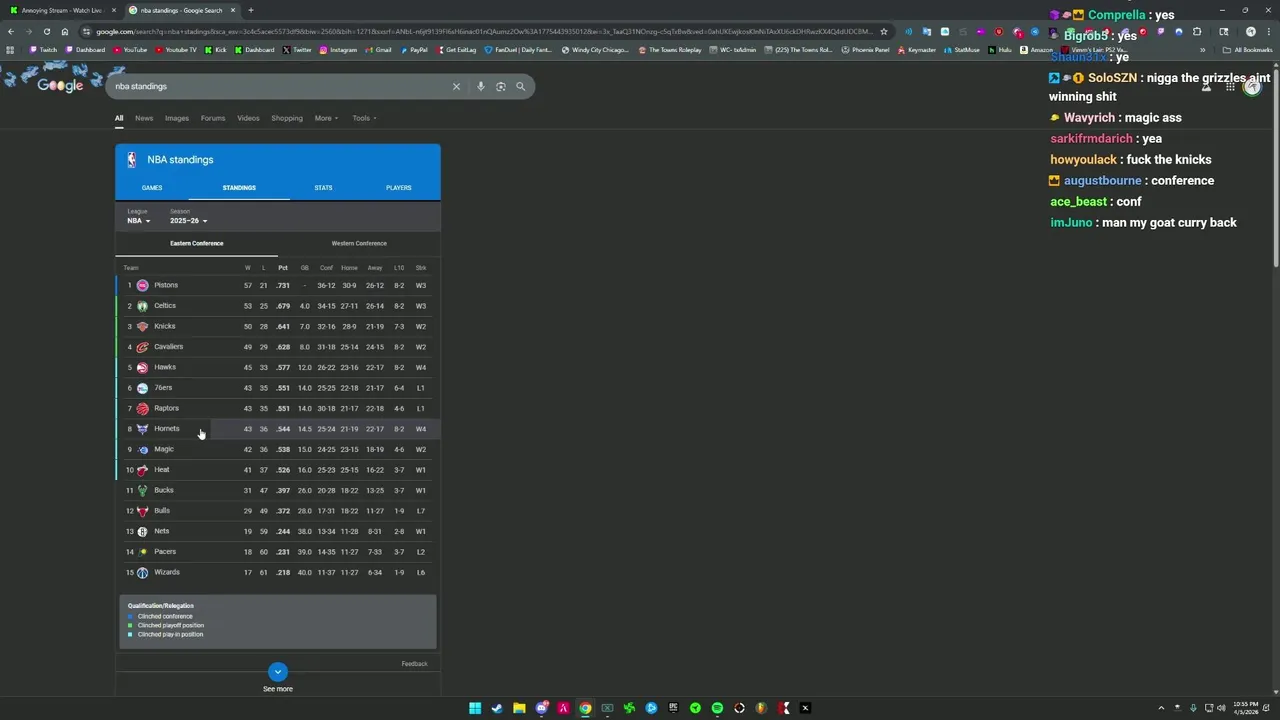This screenshot has width=1280, height=720.
Task: Switch to the Stats tab
Action: [x=323, y=188]
